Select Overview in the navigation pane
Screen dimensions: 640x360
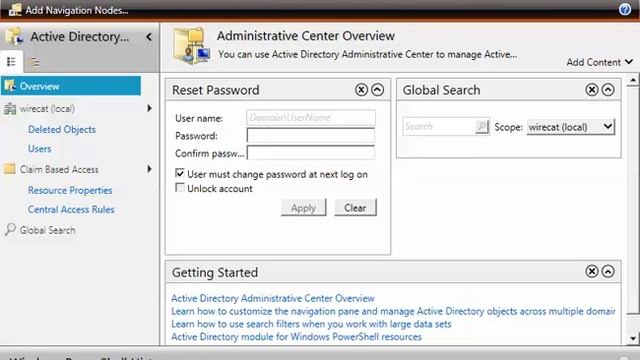(x=71, y=86)
